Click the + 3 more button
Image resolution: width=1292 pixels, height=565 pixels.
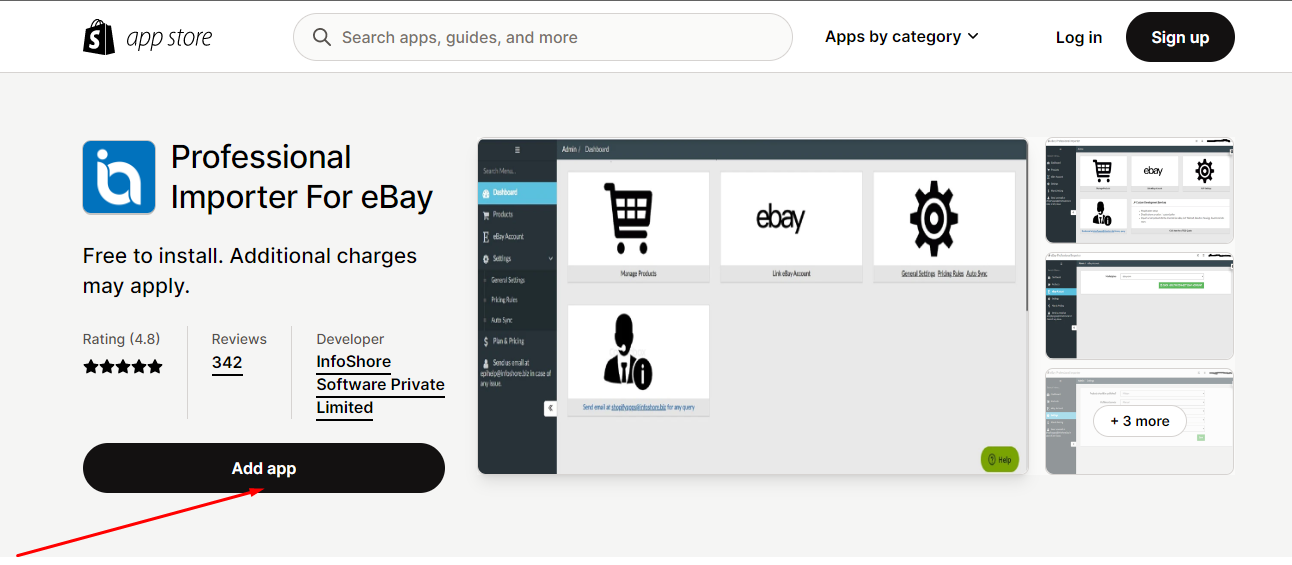1140,421
